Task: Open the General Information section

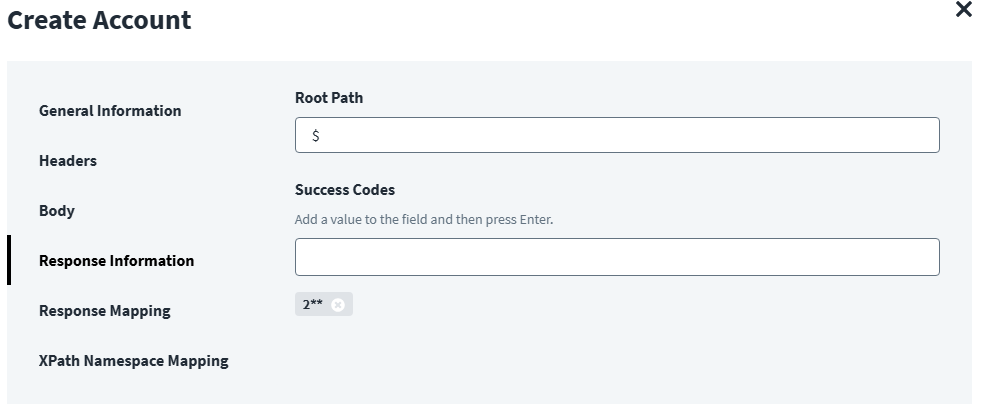Action: (110, 111)
